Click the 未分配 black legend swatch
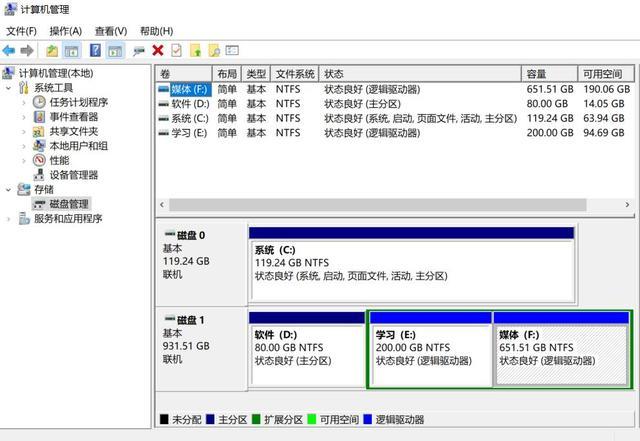 pyautogui.click(x=164, y=419)
